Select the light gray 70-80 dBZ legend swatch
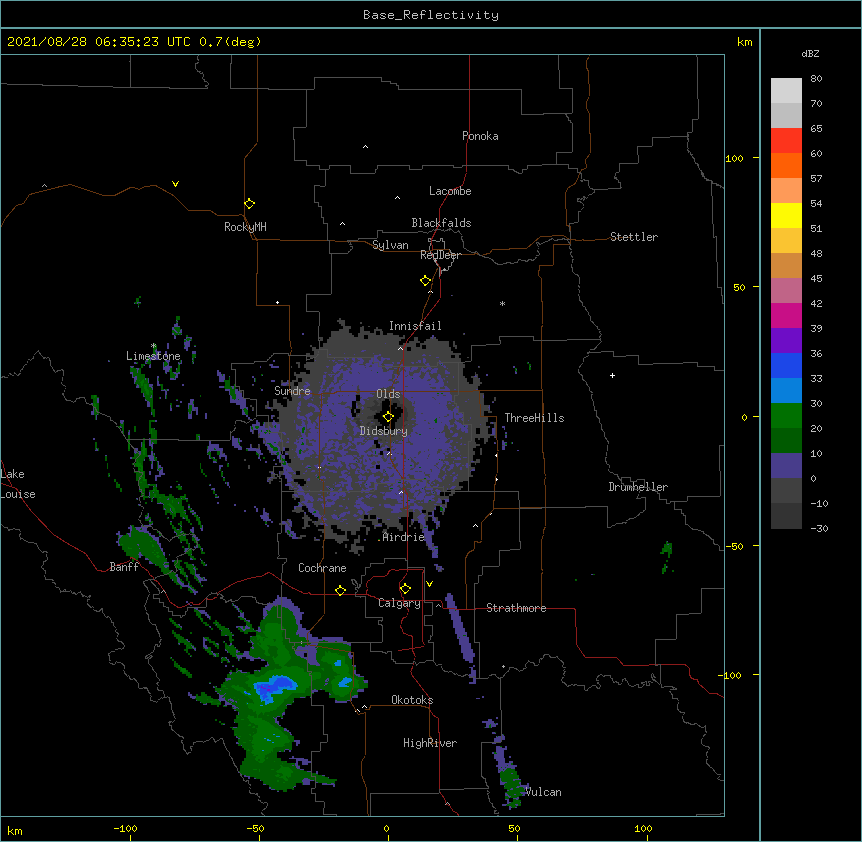Viewport: 862px width, 842px height. 786,91
